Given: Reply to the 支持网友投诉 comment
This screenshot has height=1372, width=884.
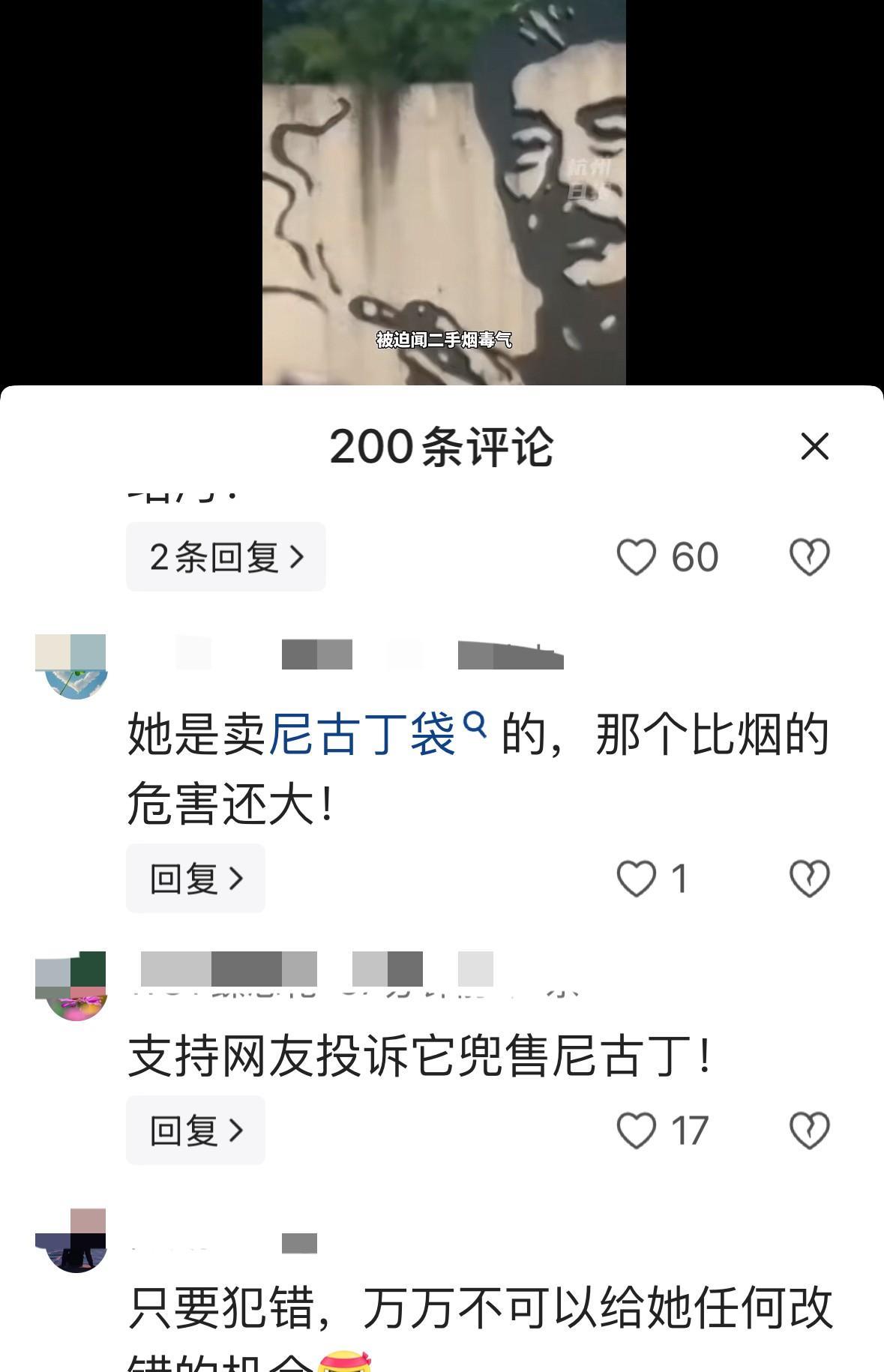Looking at the screenshot, I should pyautogui.click(x=196, y=1130).
